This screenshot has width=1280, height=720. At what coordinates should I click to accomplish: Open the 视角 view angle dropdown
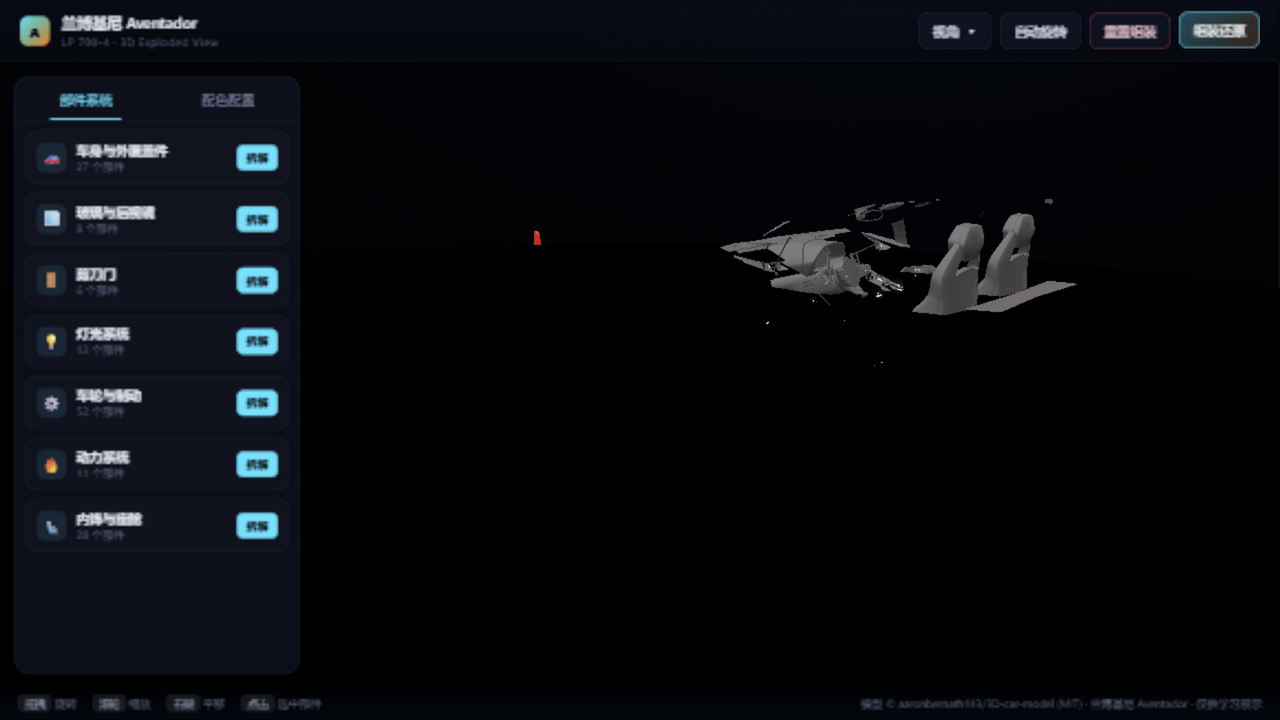[955, 31]
